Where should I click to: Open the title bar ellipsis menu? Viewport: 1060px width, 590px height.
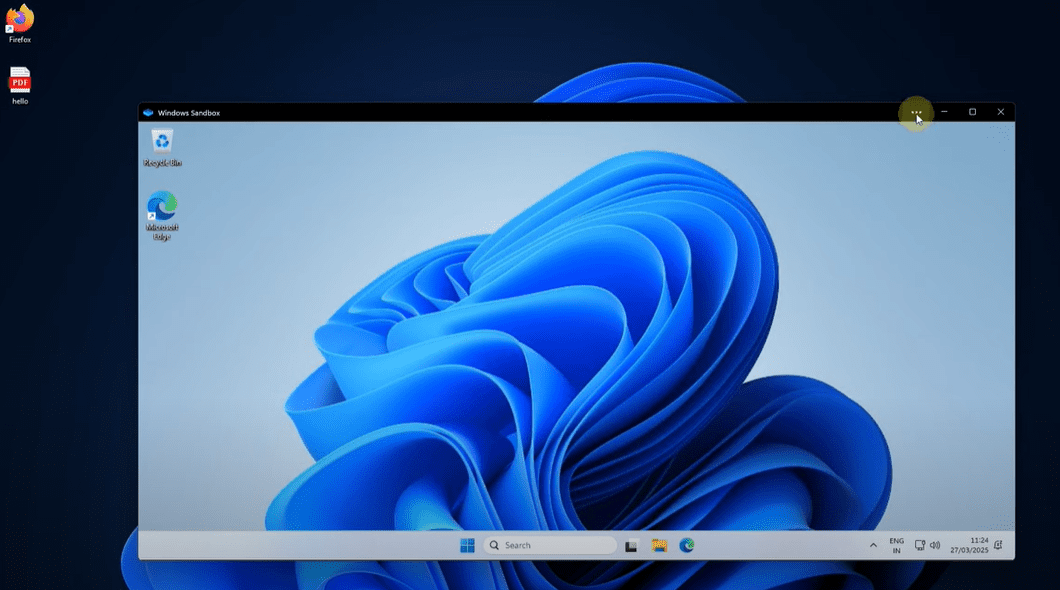coord(916,112)
